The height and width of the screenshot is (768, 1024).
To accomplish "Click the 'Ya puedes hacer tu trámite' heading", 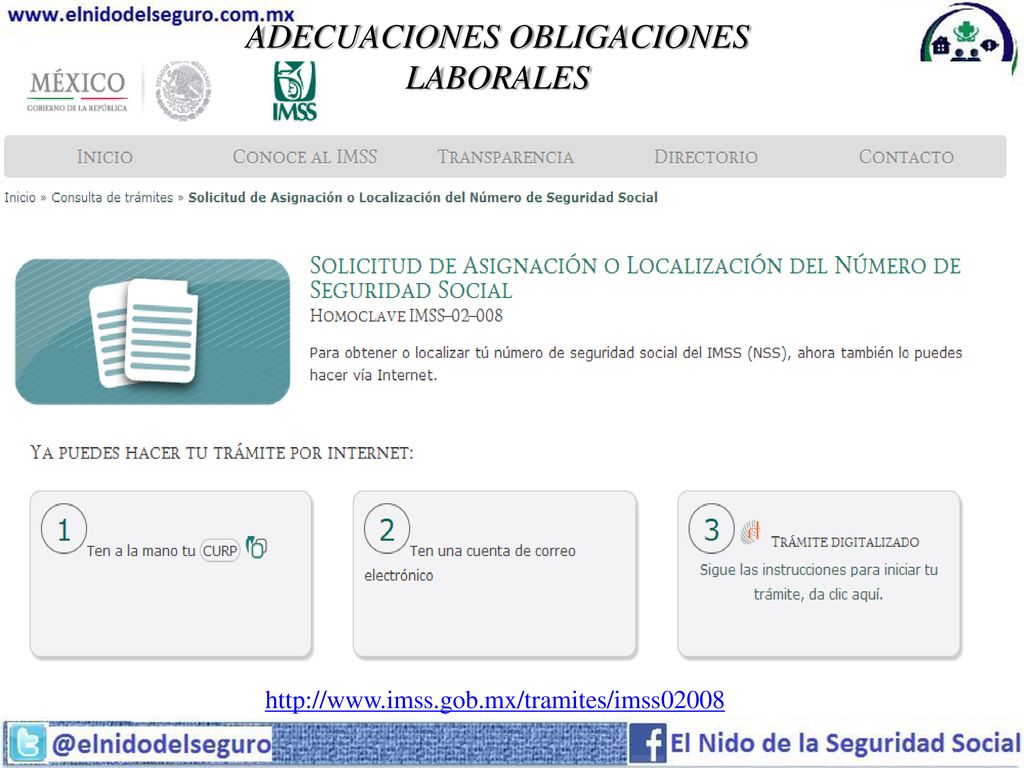I will [x=222, y=453].
